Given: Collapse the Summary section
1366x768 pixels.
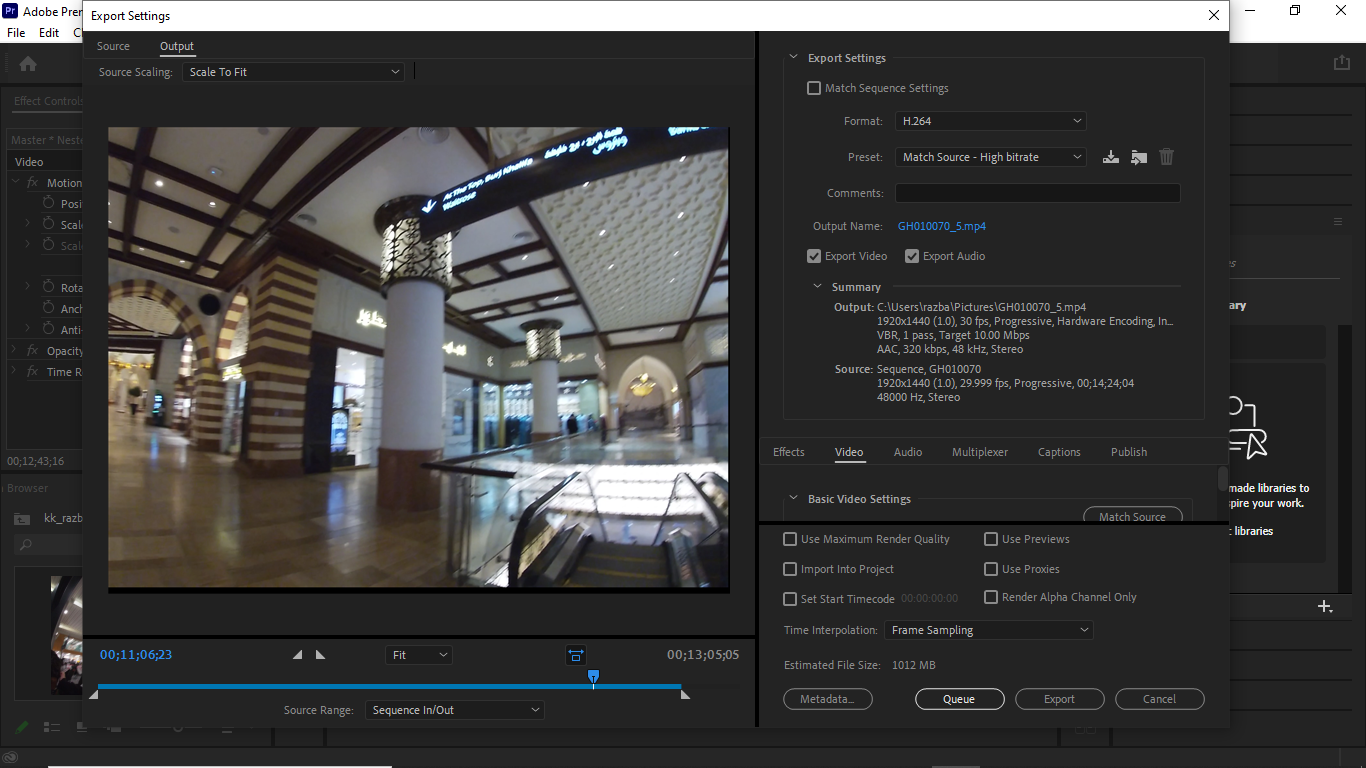Looking at the screenshot, I should (x=817, y=286).
